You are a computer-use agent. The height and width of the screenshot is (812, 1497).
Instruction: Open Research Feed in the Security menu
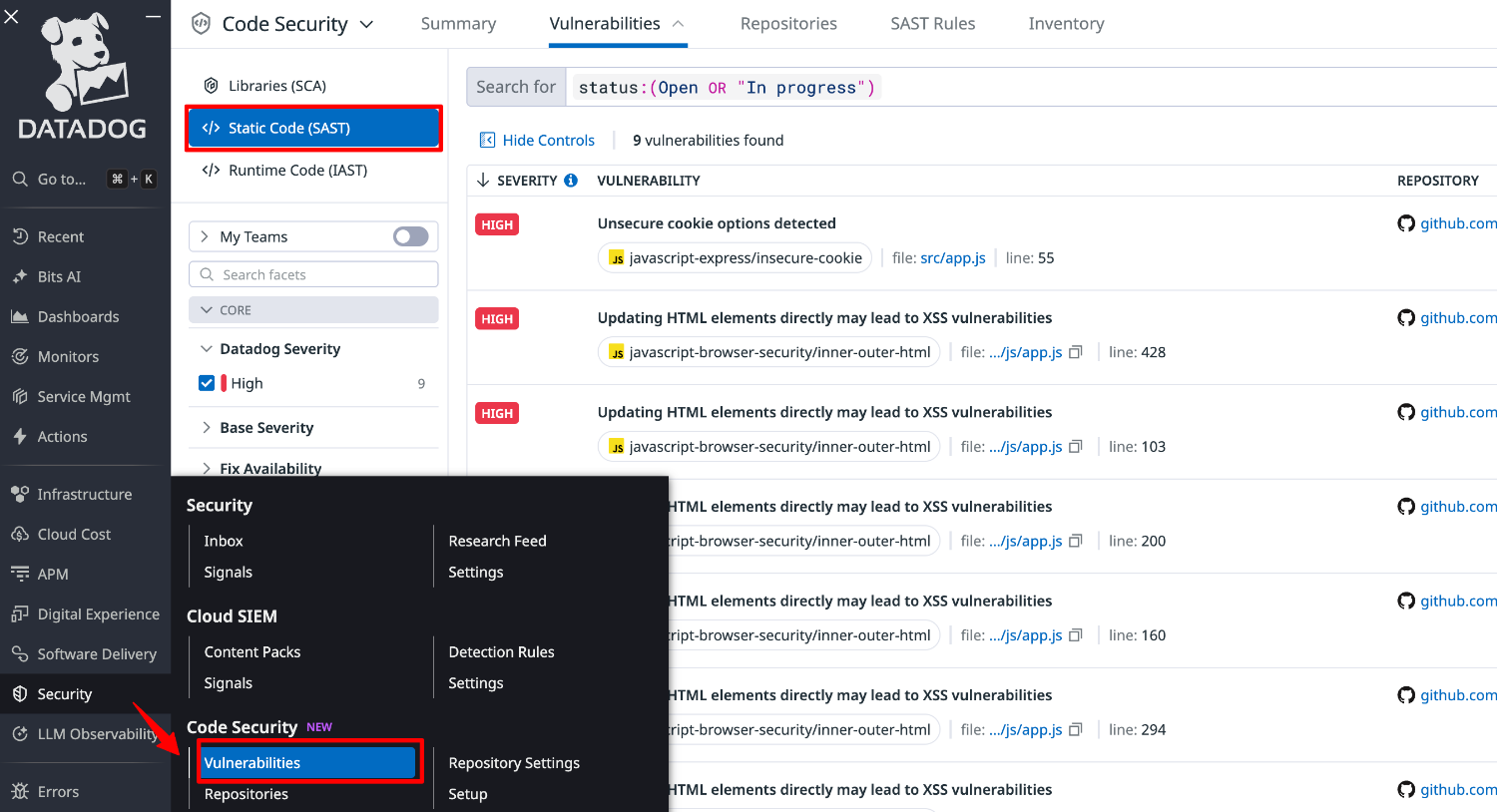click(497, 541)
